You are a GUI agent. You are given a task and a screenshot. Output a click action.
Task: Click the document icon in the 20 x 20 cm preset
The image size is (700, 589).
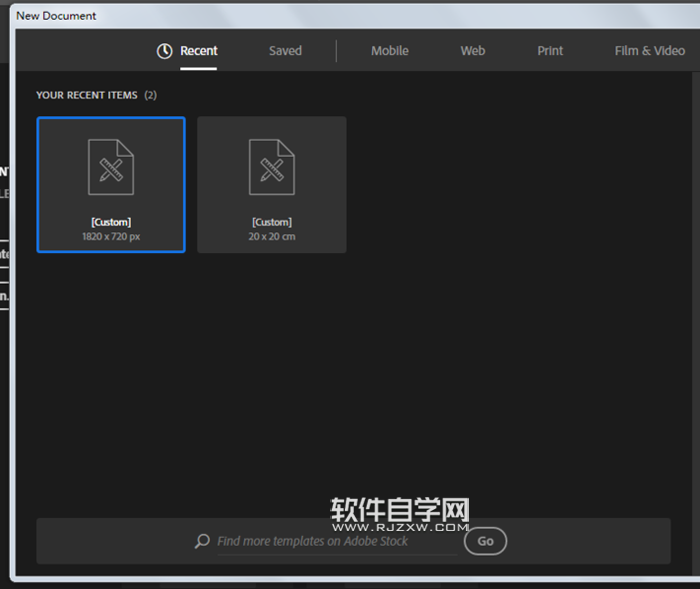(x=271, y=167)
